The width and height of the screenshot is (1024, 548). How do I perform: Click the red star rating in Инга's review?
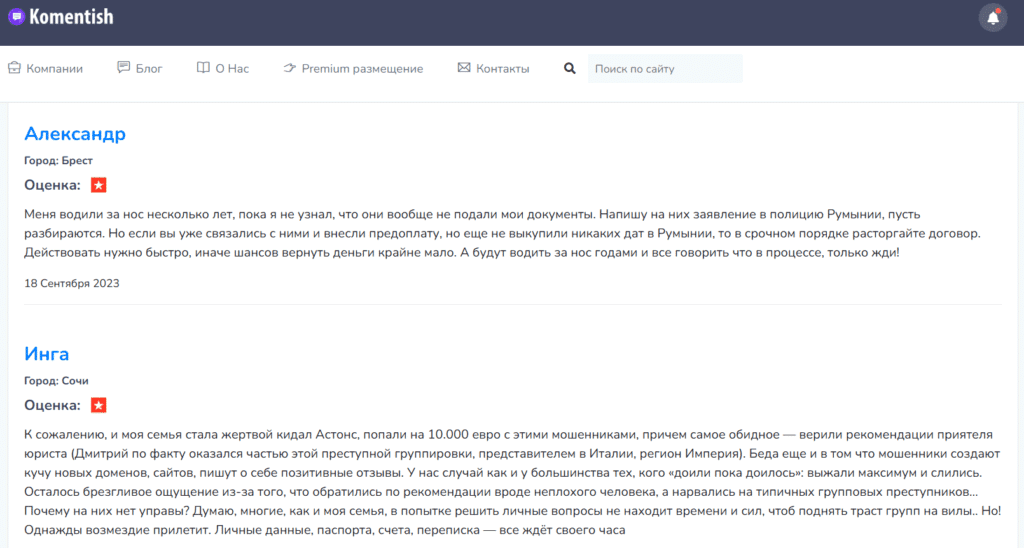pyautogui.click(x=98, y=405)
